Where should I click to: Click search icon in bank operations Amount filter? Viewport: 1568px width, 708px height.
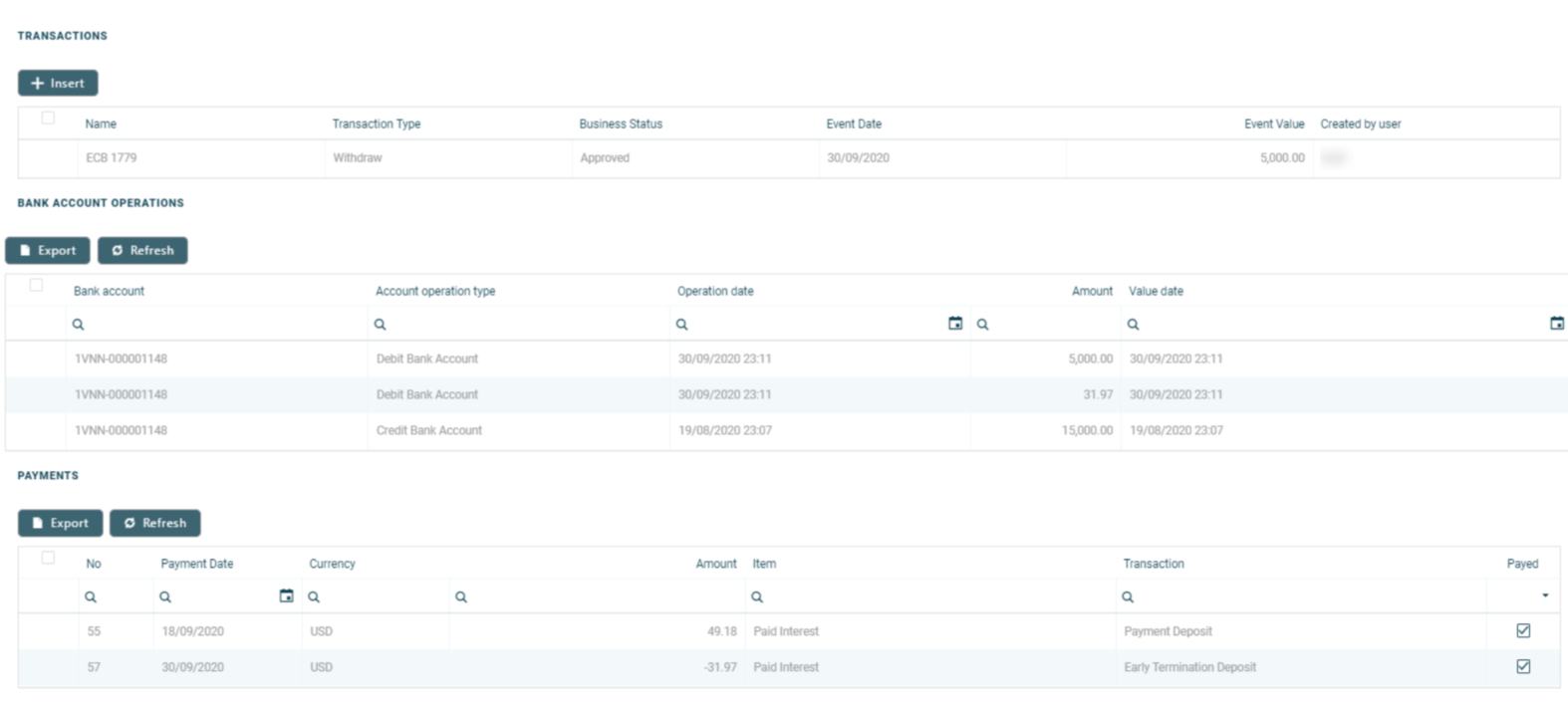click(x=982, y=325)
